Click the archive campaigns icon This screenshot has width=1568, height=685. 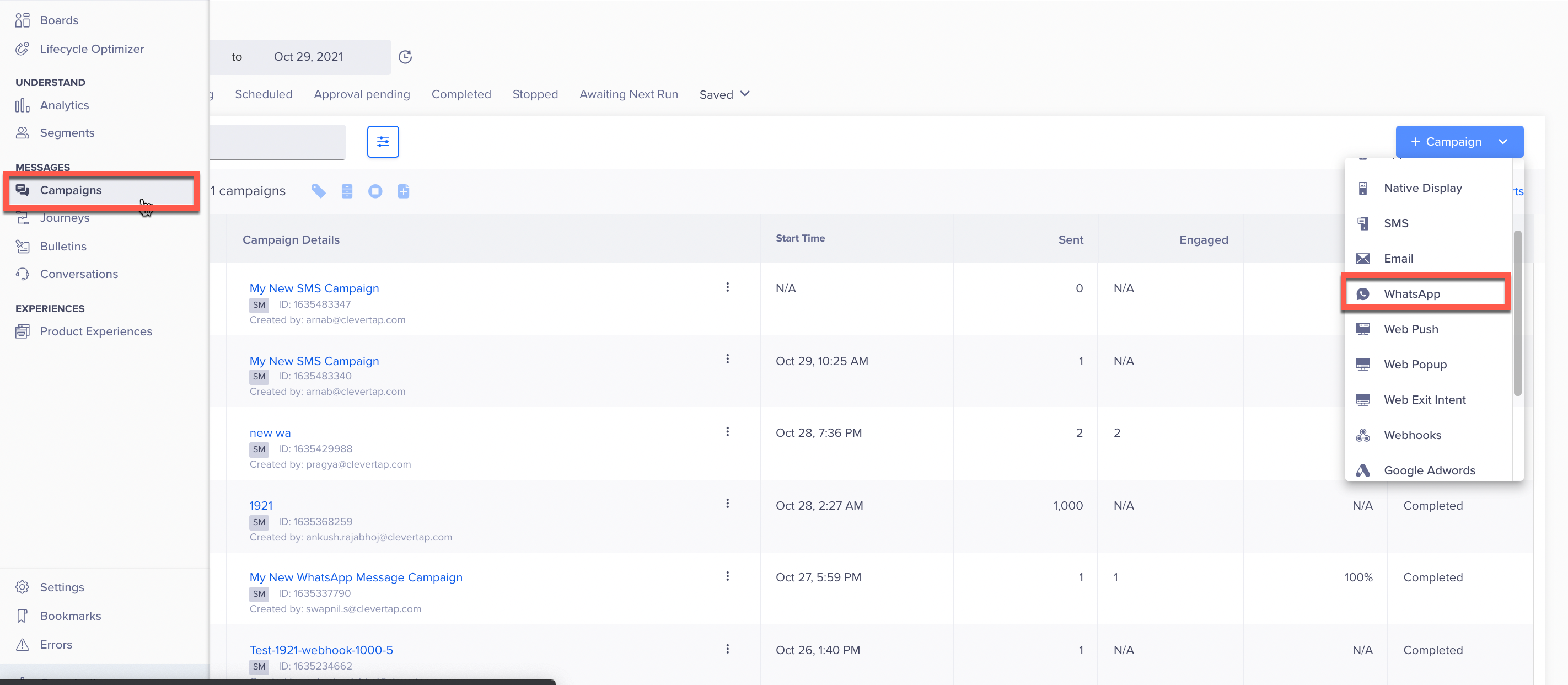[347, 191]
